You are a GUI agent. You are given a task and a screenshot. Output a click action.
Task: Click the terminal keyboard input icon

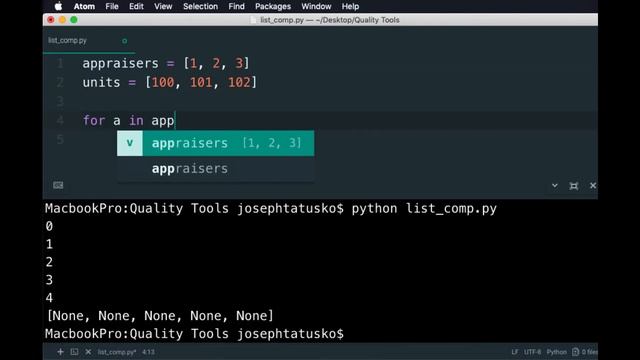tap(58, 185)
